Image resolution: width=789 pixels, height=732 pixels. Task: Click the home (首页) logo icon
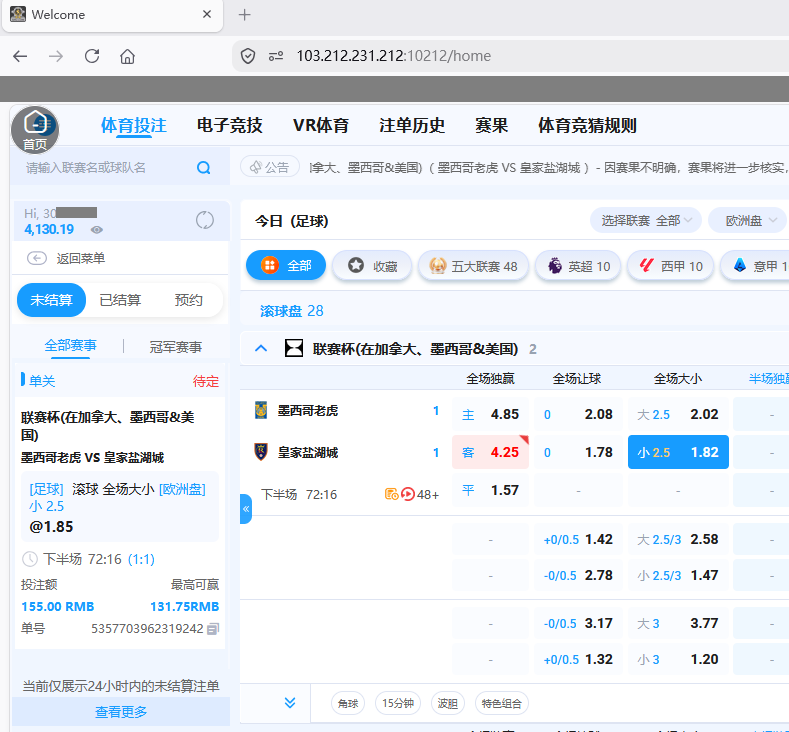click(x=35, y=129)
